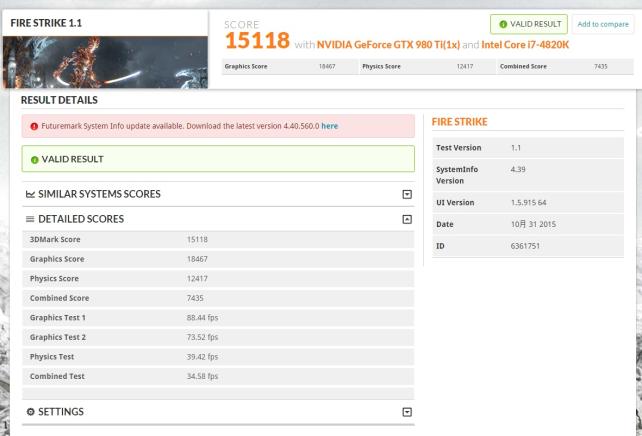Click the RESULT DETAILS heading

[59, 100]
